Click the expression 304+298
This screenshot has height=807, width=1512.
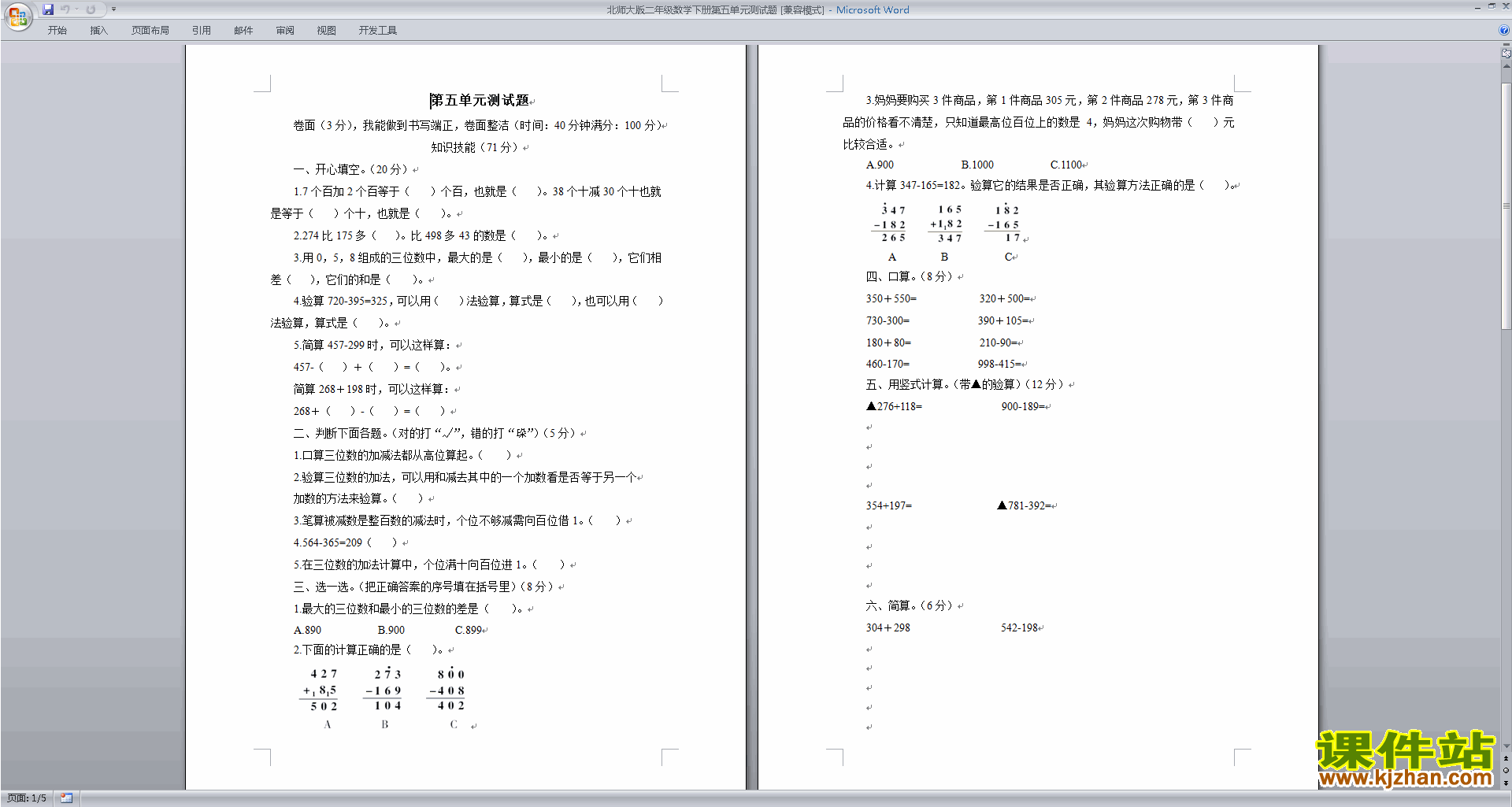[888, 627]
